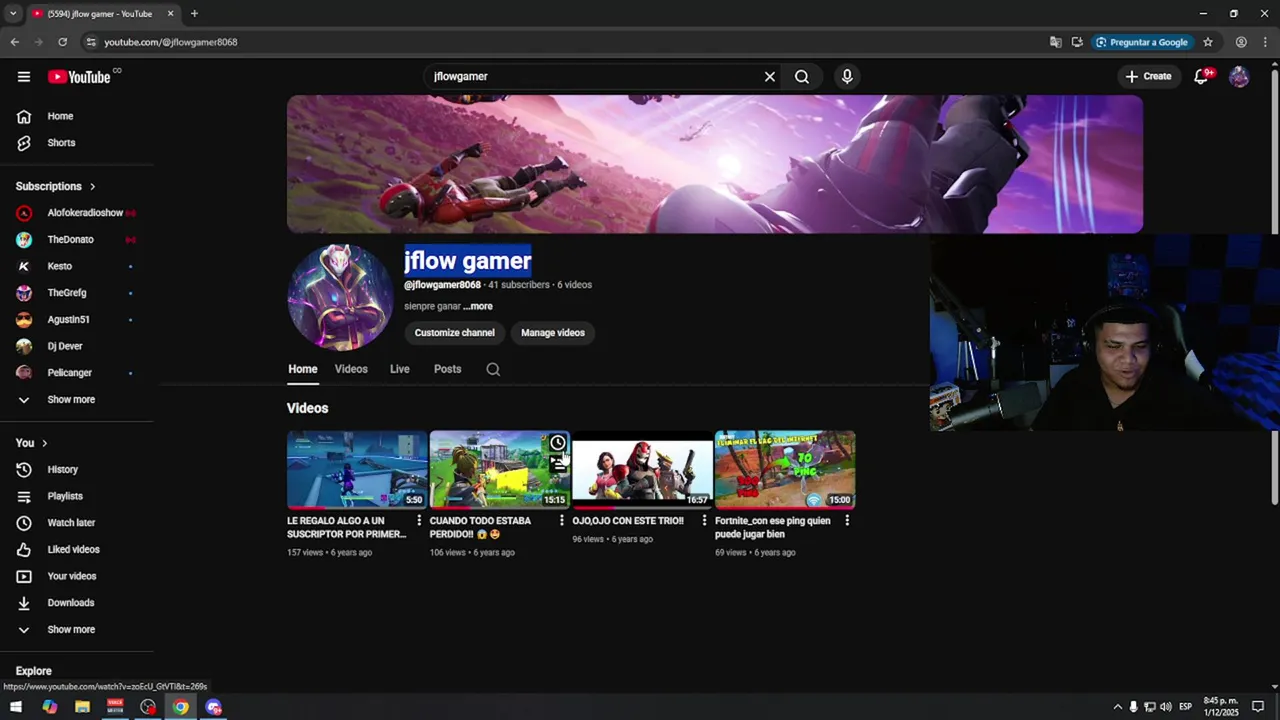This screenshot has height=720, width=1280.
Task: Select the channel Home tab
Action: (x=303, y=369)
